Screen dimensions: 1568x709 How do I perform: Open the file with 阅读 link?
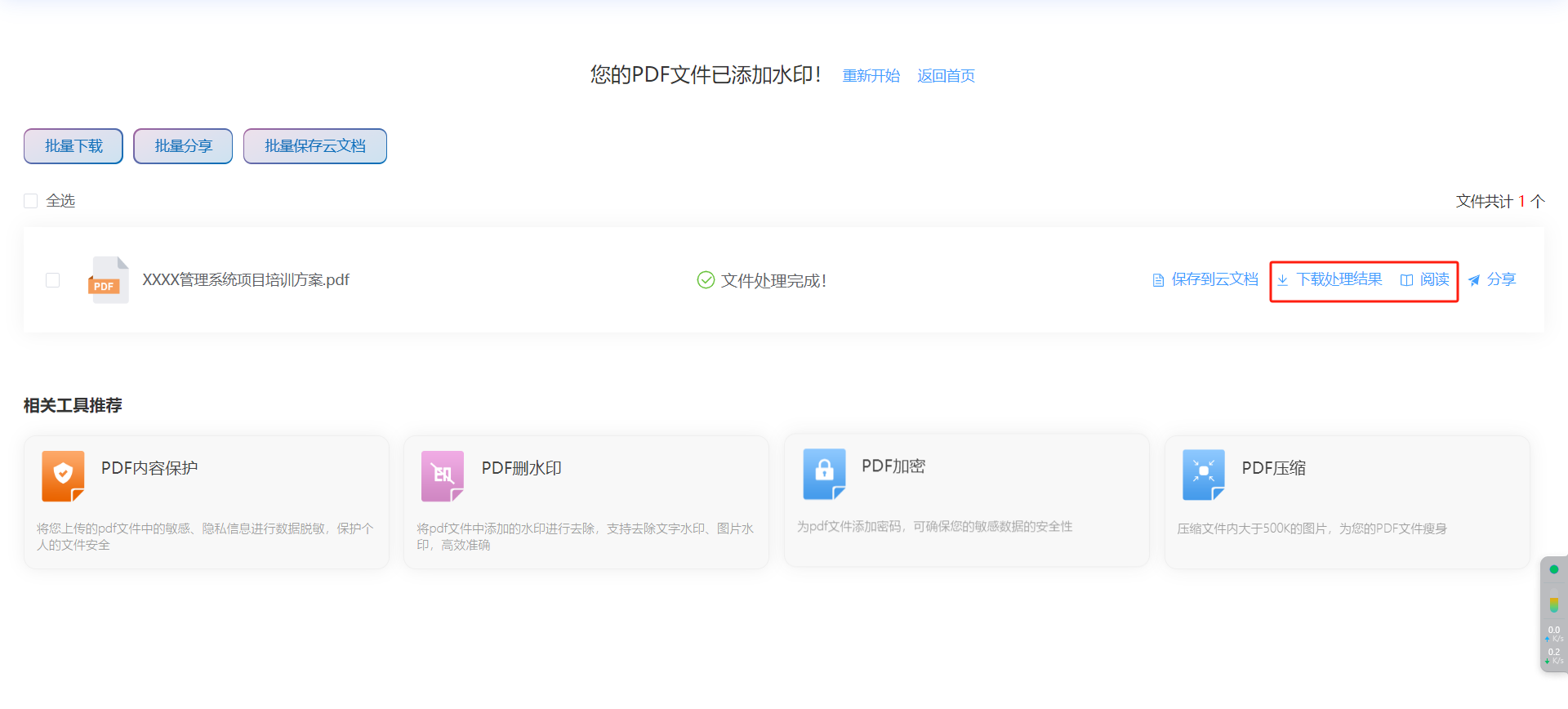coord(1433,279)
